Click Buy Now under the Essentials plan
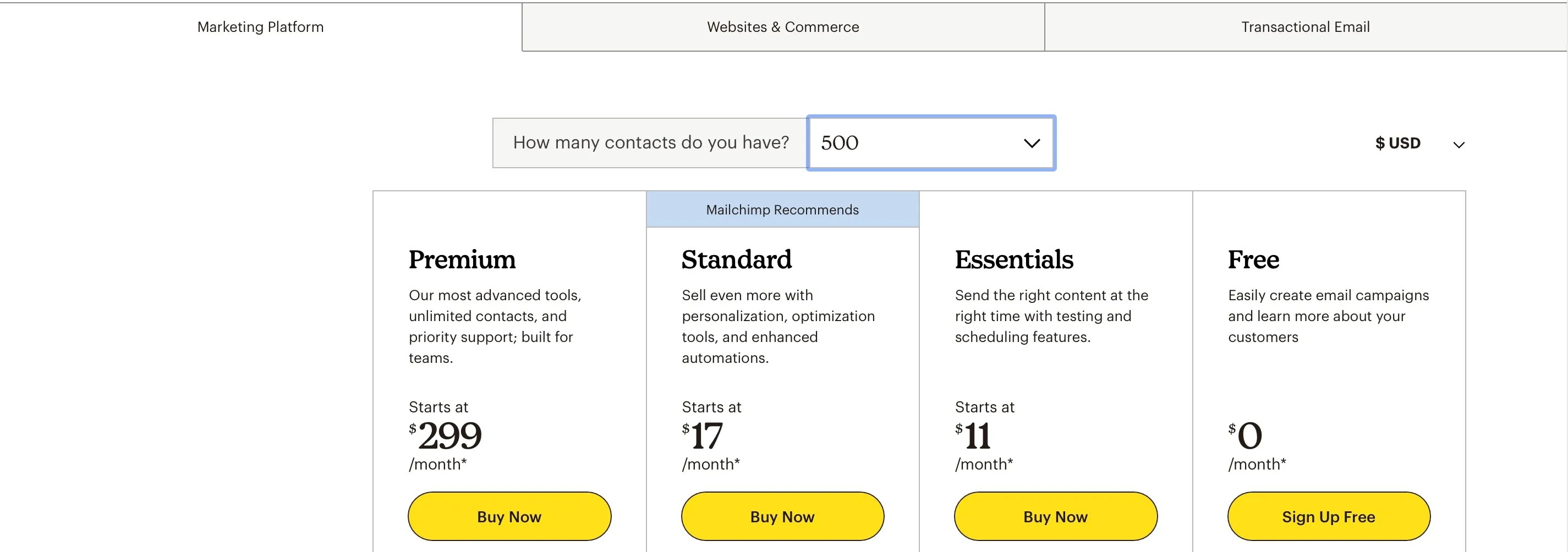Screen dimensions: 1568x552 (1055, 516)
